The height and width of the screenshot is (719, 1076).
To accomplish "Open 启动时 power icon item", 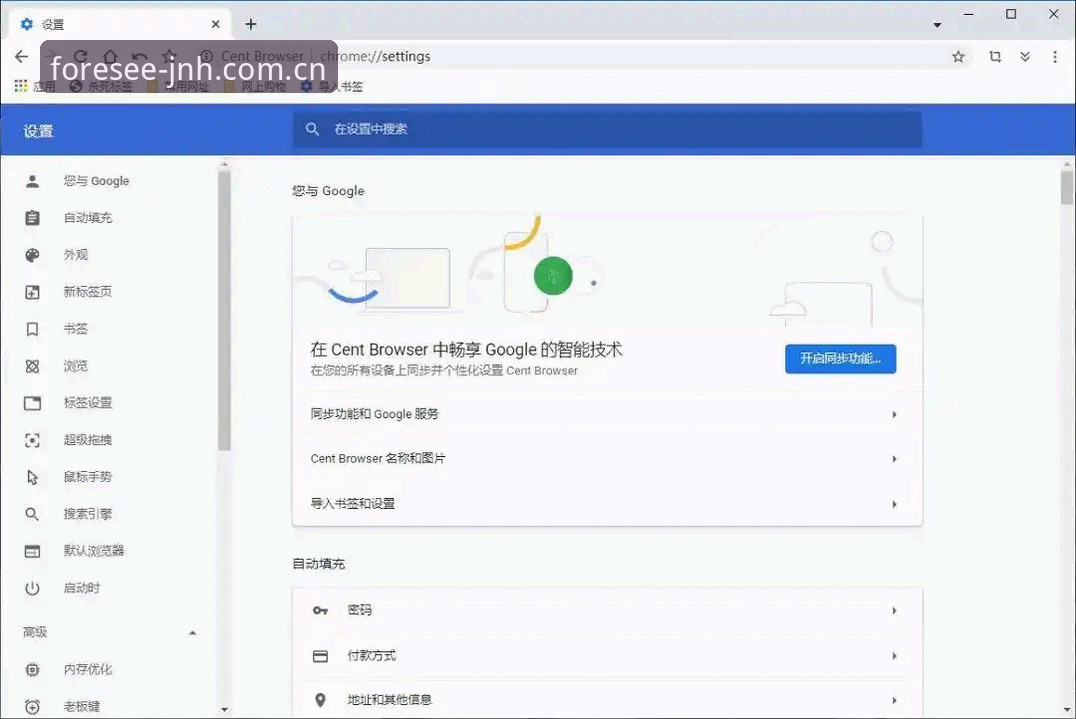I will pos(32,588).
